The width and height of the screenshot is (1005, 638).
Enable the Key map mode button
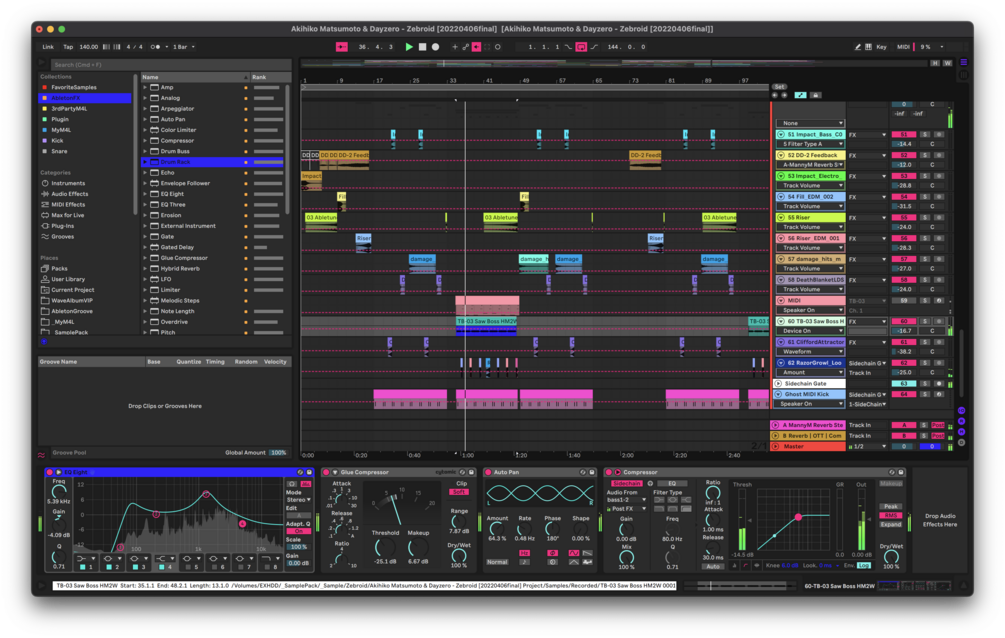[881, 47]
